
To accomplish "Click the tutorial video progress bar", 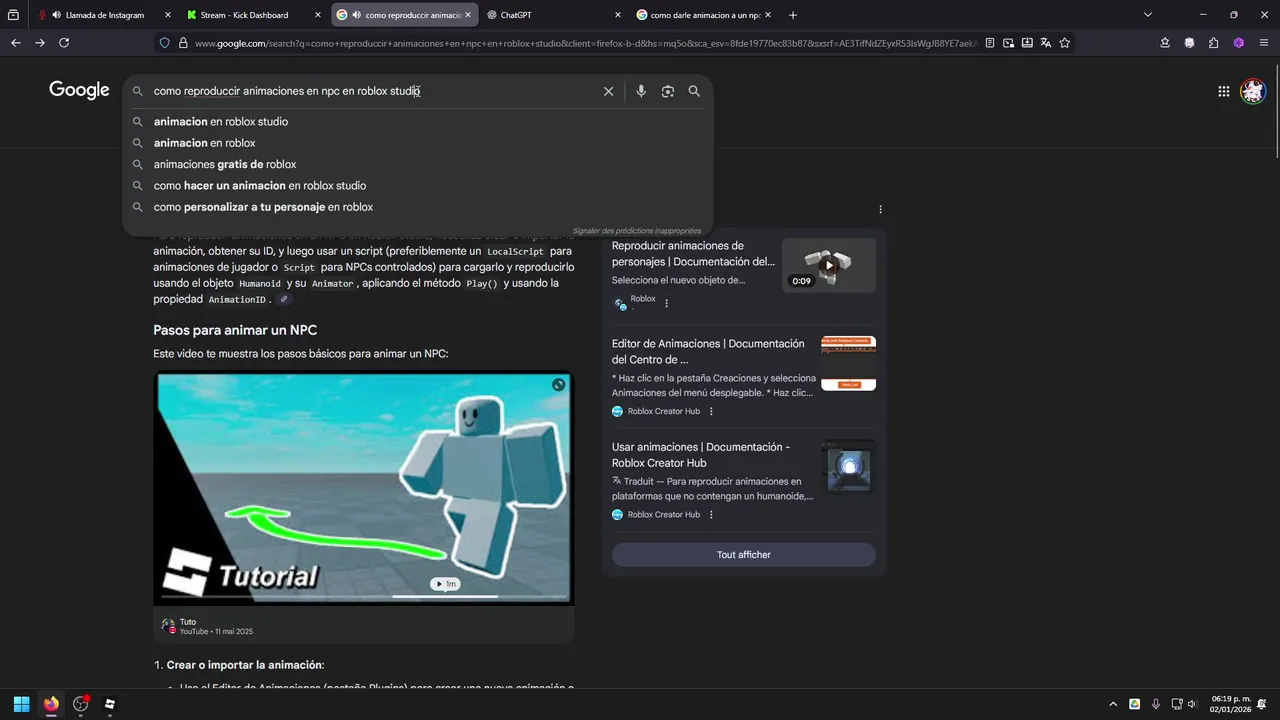I will (x=364, y=597).
